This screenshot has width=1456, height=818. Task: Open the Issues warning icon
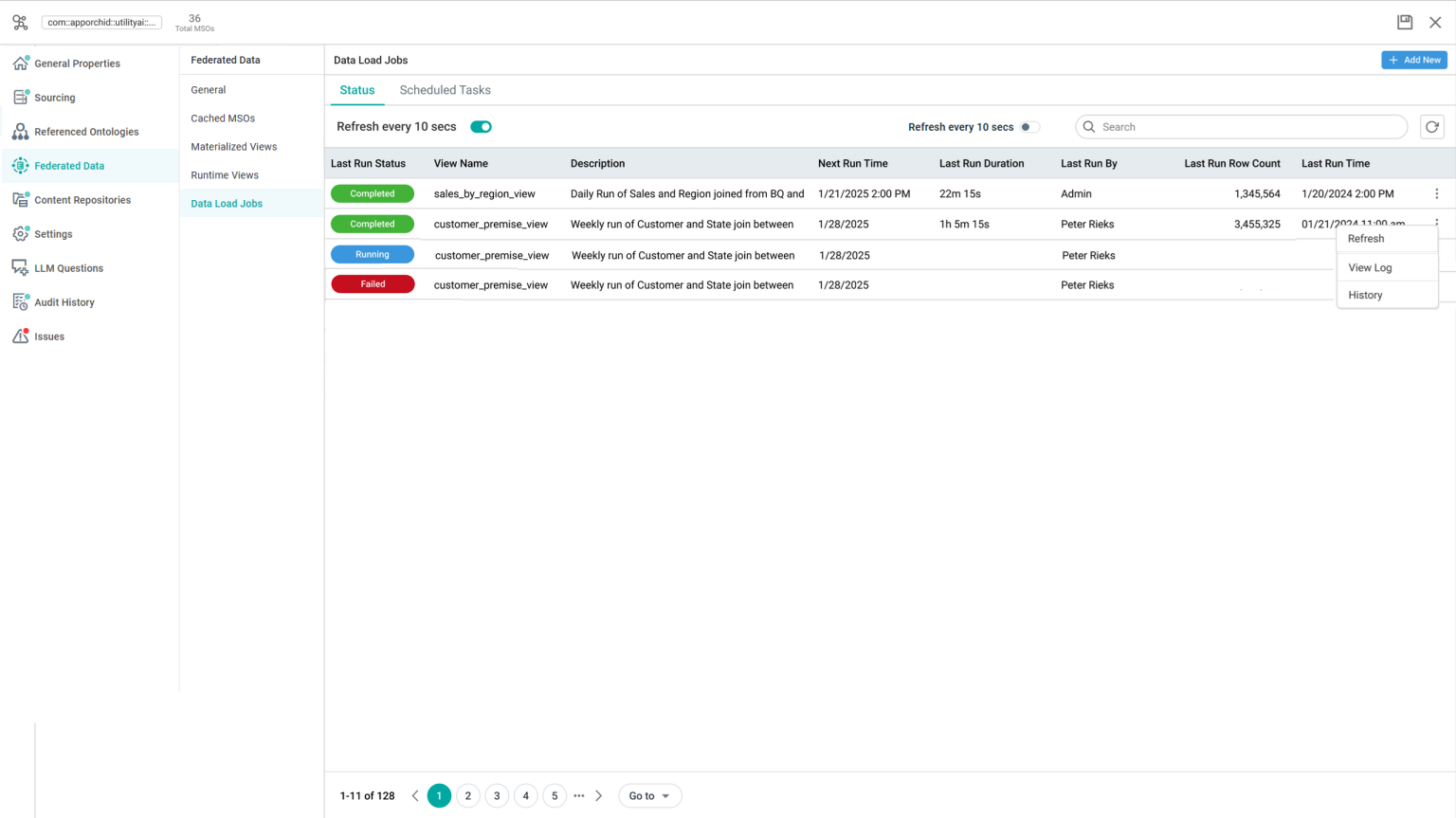(x=21, y=336)
